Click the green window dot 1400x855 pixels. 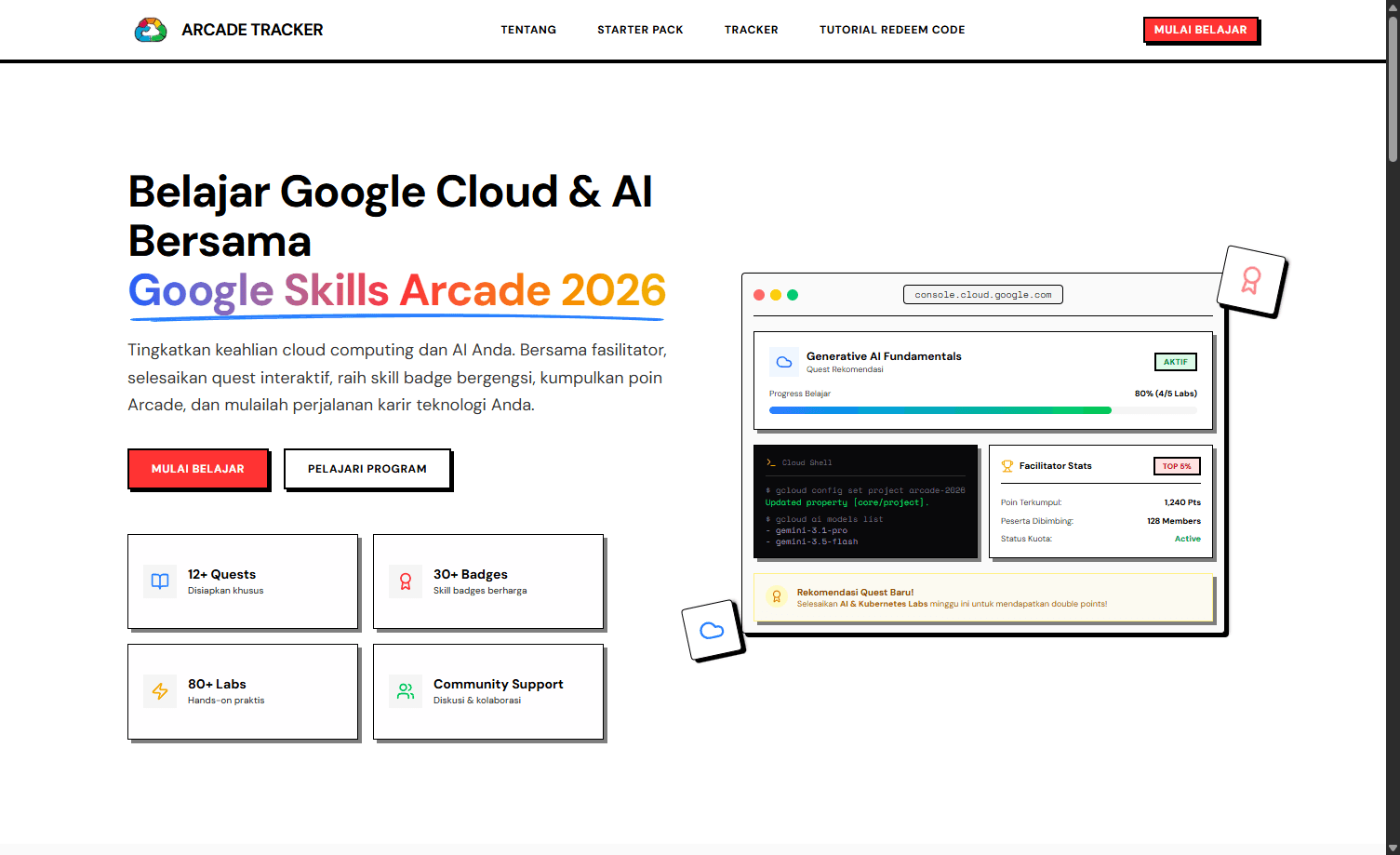[793, 295]
